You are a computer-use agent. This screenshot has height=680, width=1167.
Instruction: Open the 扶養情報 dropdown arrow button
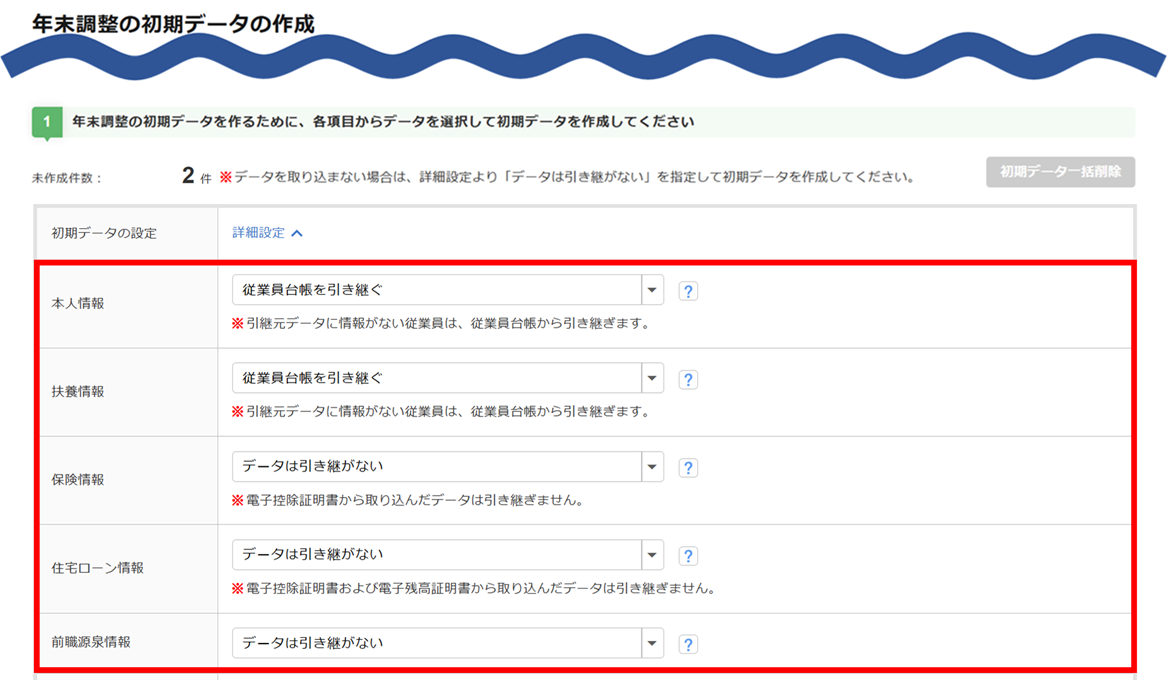point(652,378)
